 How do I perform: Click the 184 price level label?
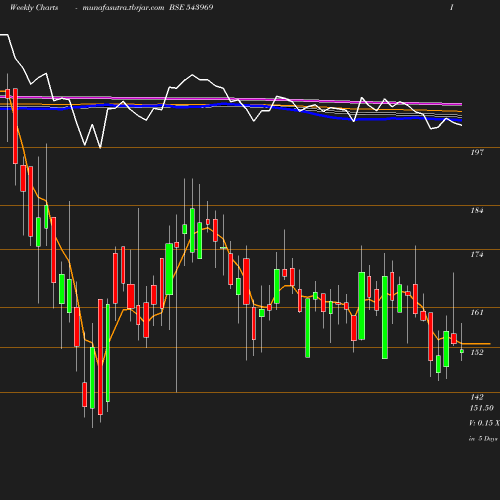[x=477, y=210]
